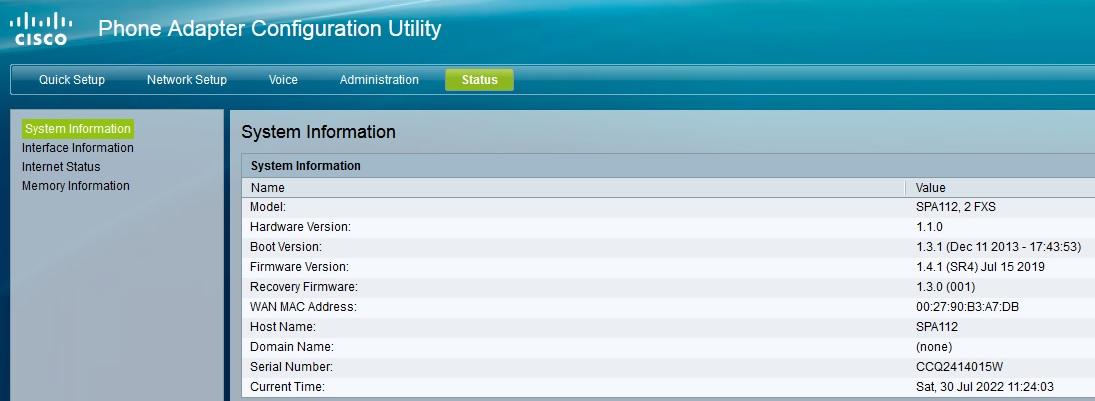
Task: Open Interface Information in the sidebar
Action: pyautogui.click(x=78, y=147)
